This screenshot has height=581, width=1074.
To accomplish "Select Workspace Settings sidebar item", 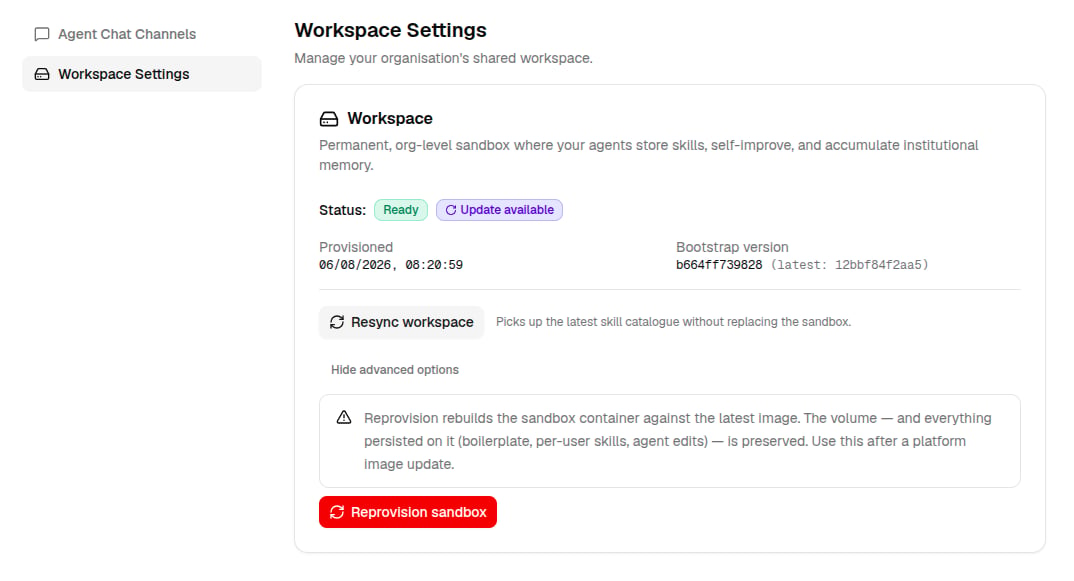I will pyautogui.click(x=142, y=74).
